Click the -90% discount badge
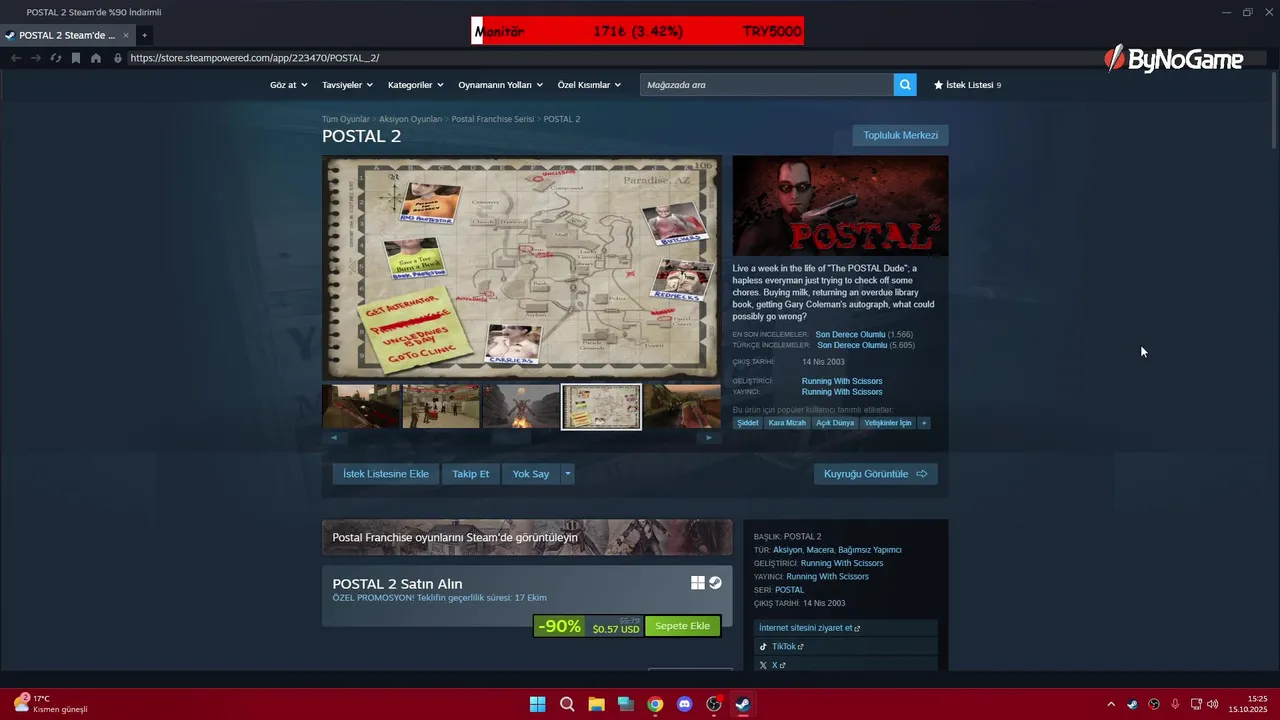The height and width of the screenshot is (720, 1280). (559, 626)
